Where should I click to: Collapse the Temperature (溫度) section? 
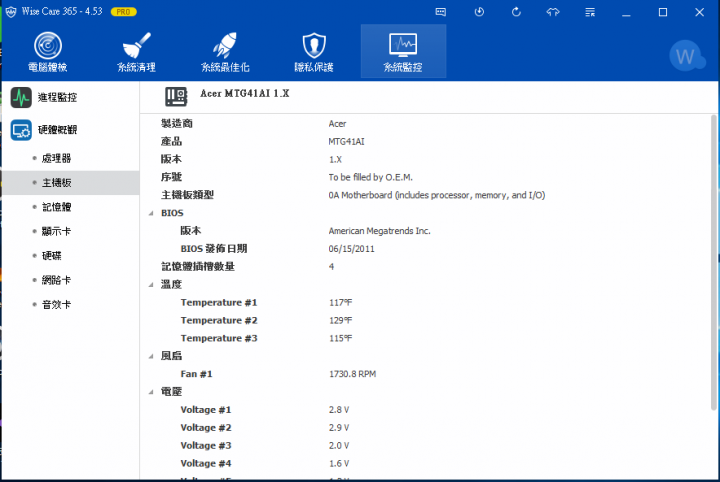point(151,285)
